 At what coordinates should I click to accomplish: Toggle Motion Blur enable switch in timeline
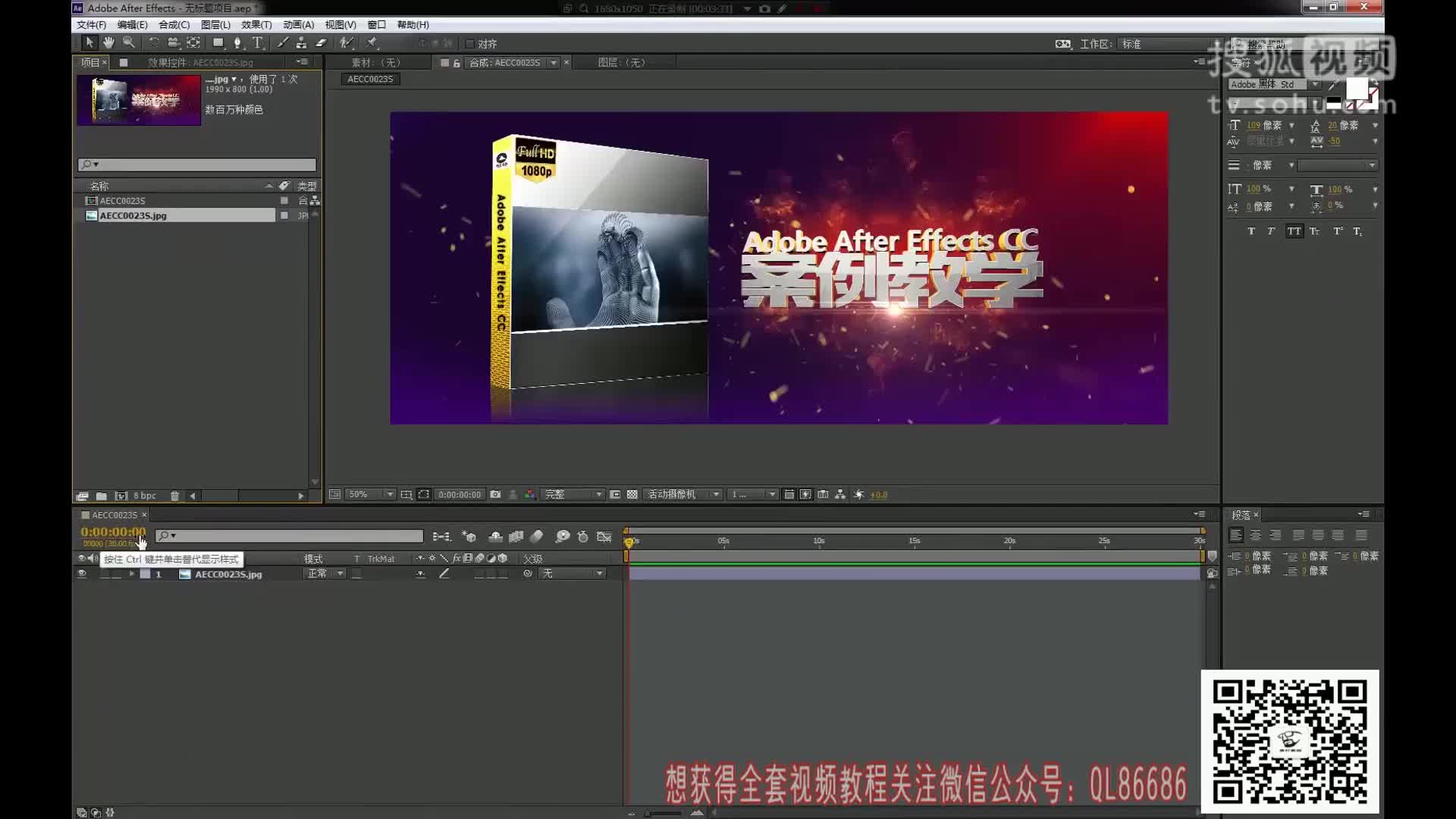(537, 536)
